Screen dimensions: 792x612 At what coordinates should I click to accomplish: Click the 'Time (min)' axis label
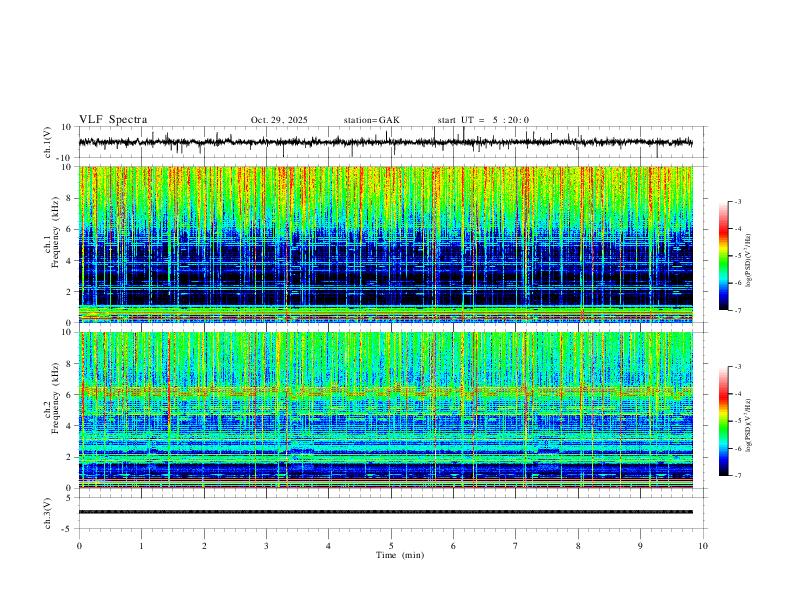pos(400,555)
